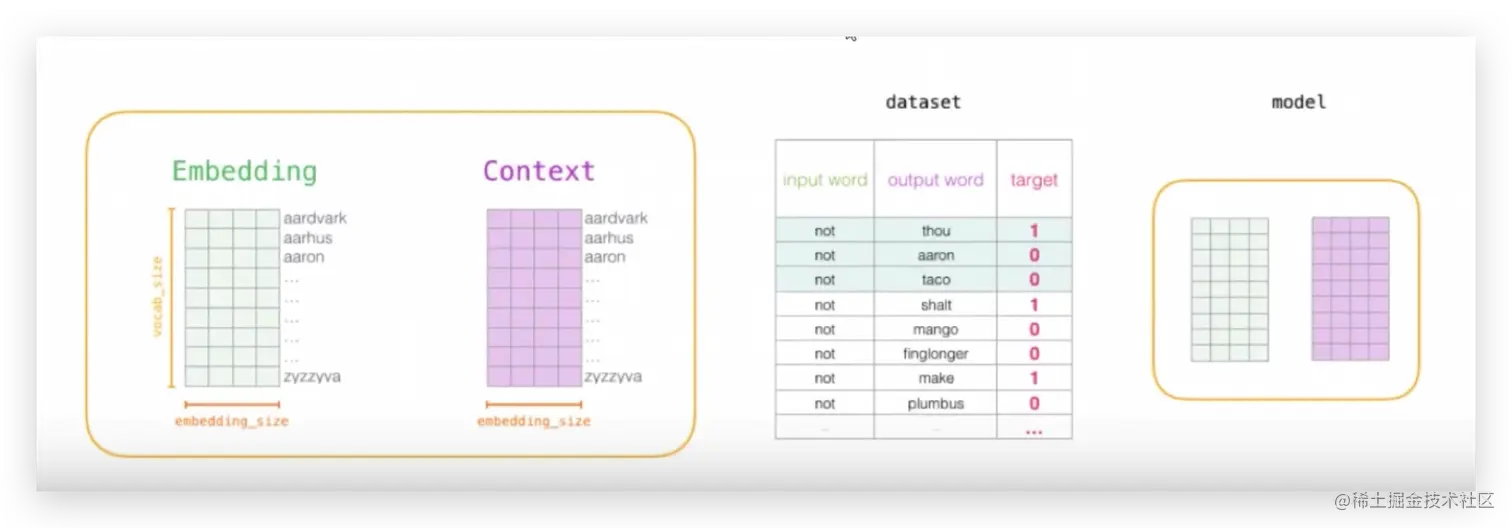Click aaron beside the Context matrix
1512x528 pixels.
pyautogui.click(x=605, y=257)
